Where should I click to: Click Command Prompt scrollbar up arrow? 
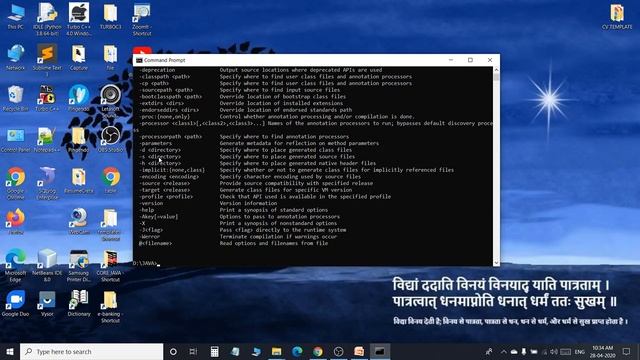(496, 70)
